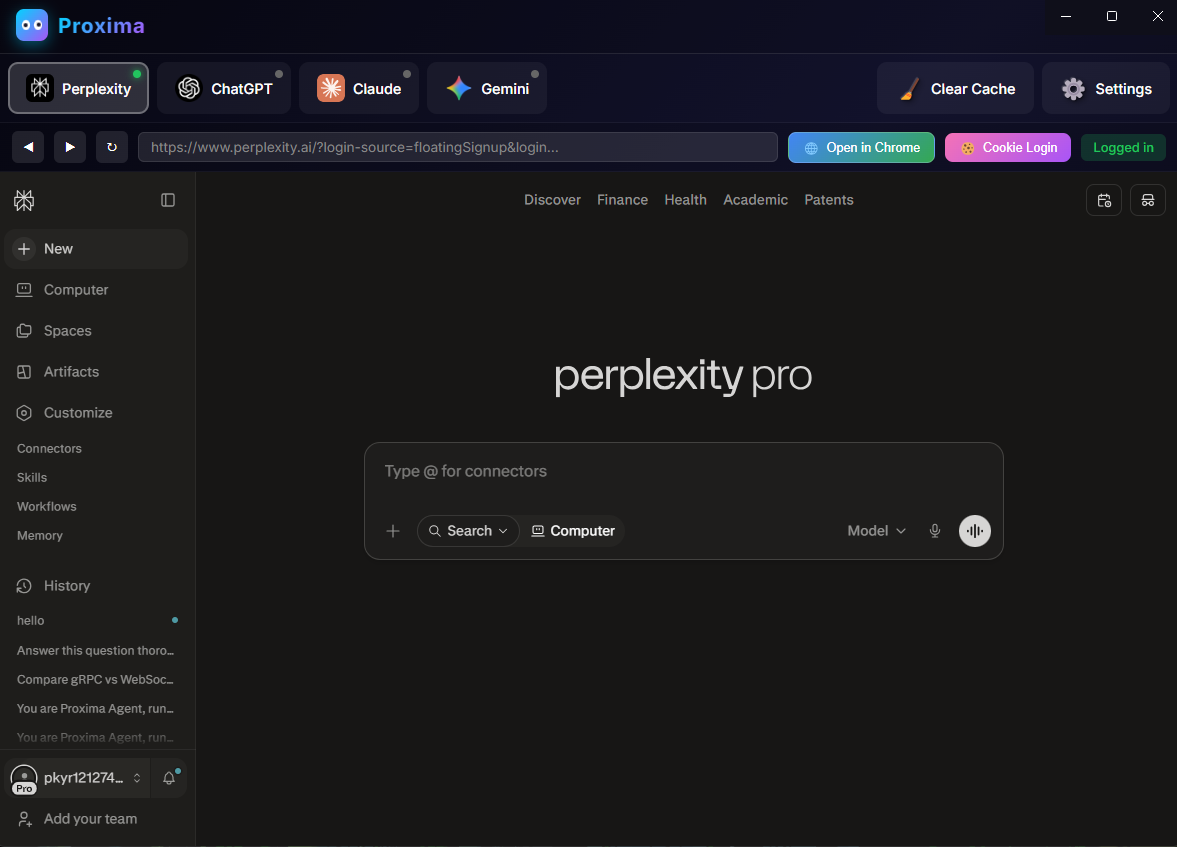The height and width of the screenshot is (847, 1177).
Task: Open notifications bell icon
Action: tap(169, 778)
